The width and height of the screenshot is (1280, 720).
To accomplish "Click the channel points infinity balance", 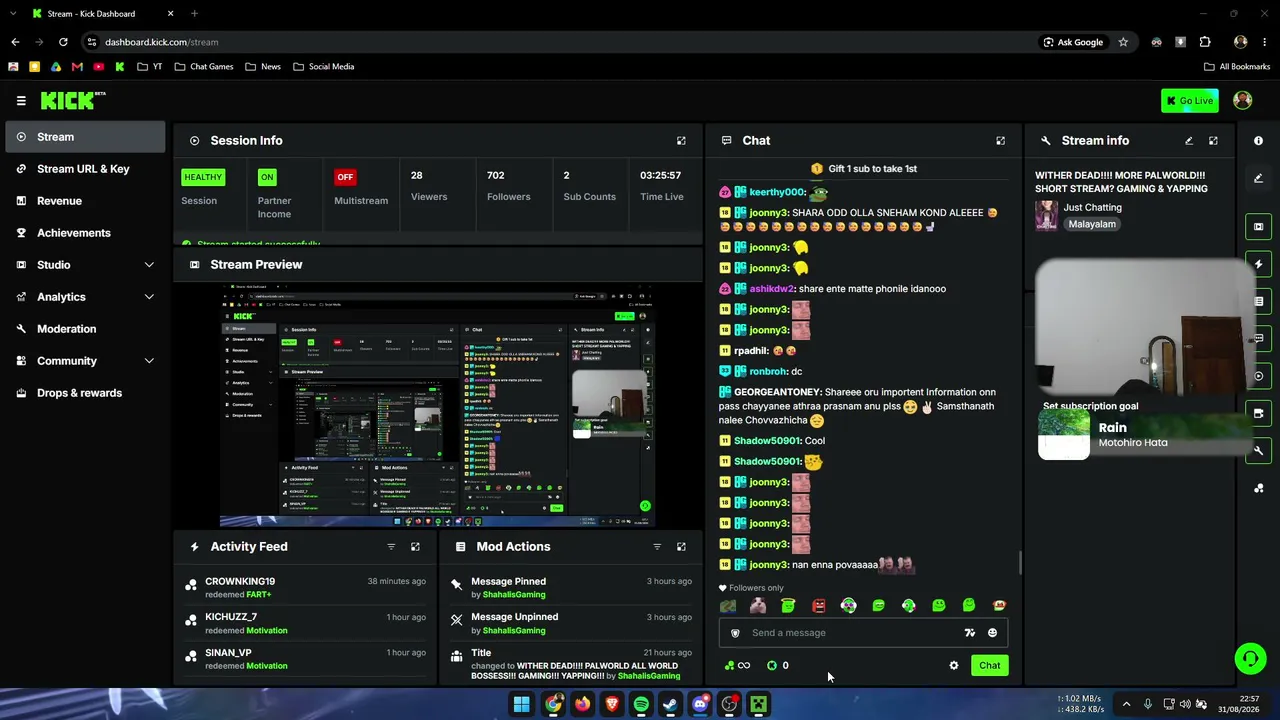I will coord(737,666).
